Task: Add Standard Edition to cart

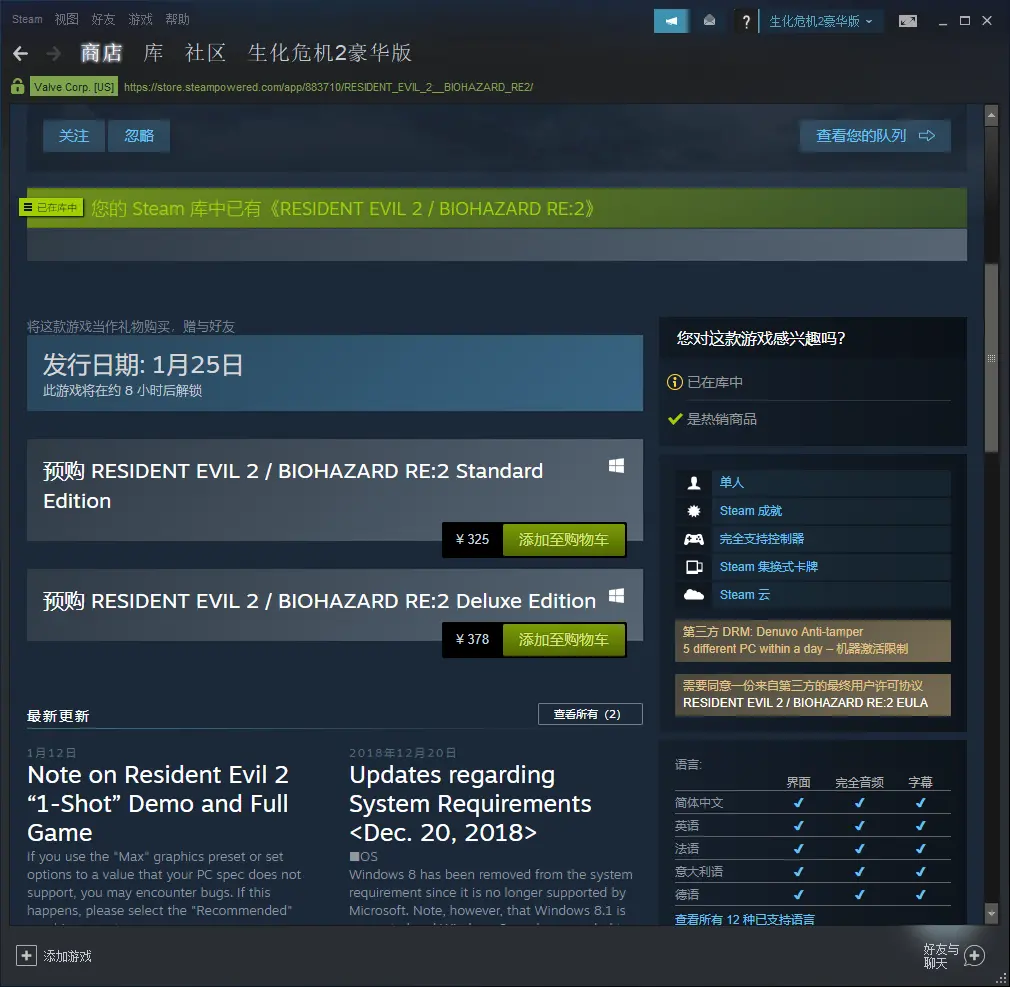Action: 564,540
